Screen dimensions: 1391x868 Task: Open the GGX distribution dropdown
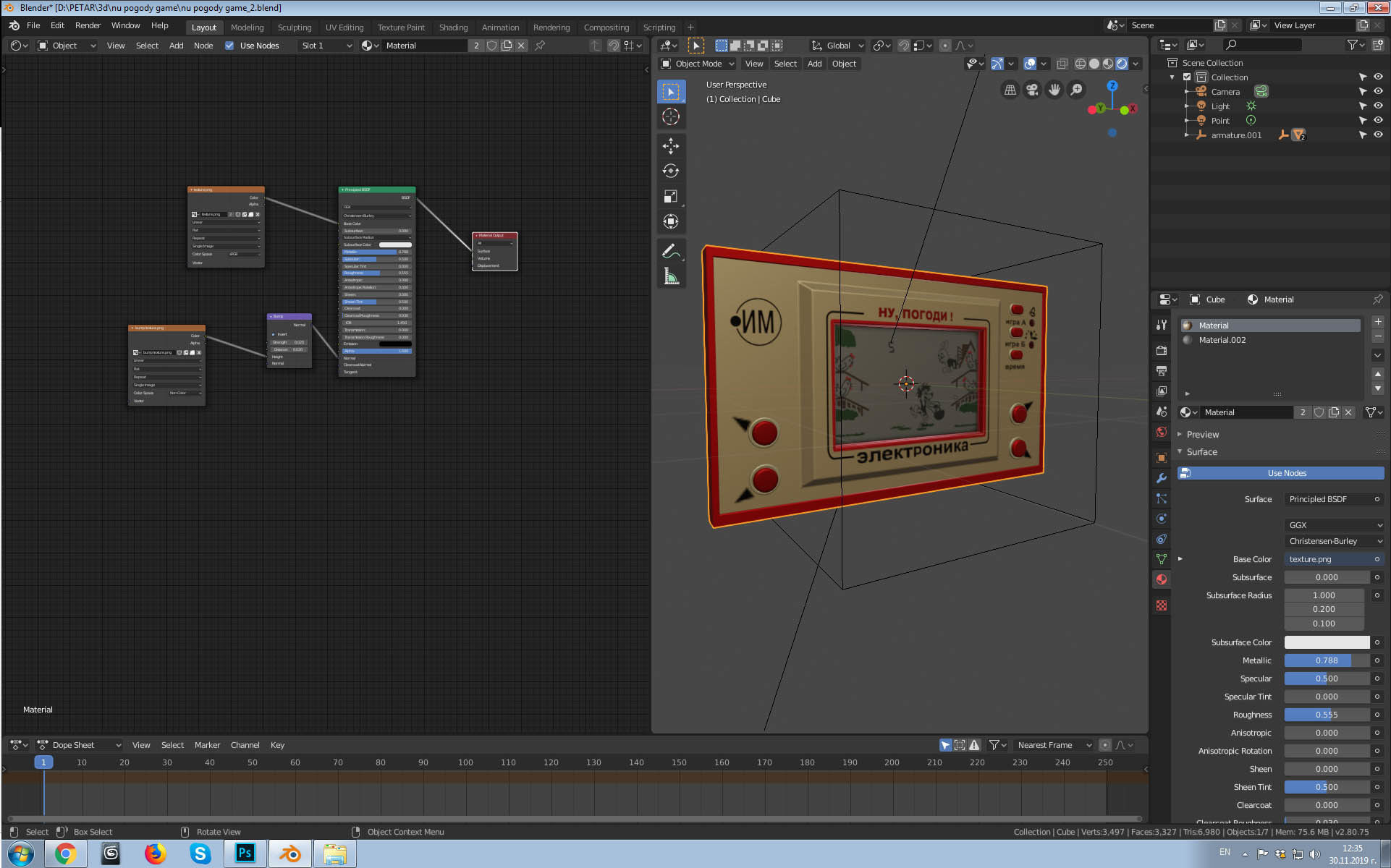(x=1335, y=525)
